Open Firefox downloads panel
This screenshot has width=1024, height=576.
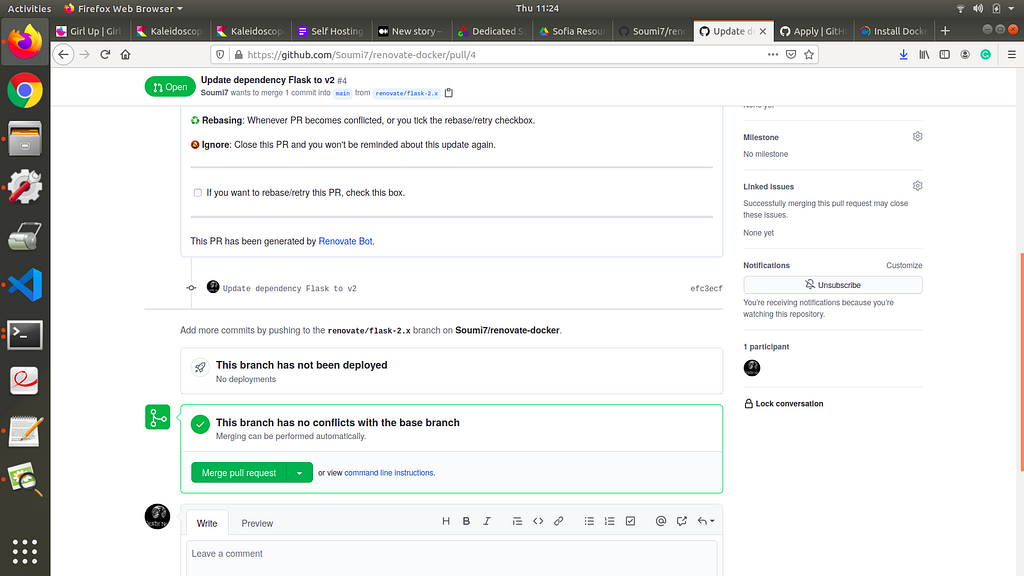[x=903, y=55]
